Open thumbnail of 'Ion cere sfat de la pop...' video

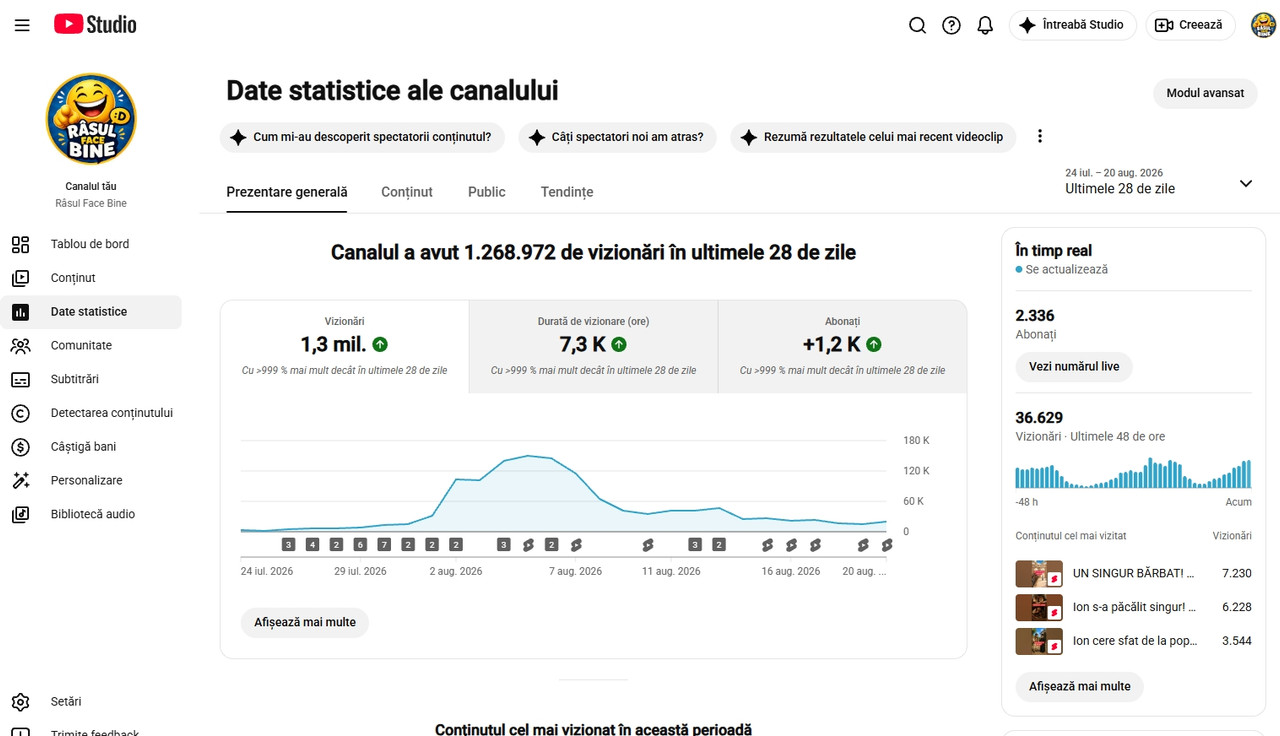[x=1039, y=641]
